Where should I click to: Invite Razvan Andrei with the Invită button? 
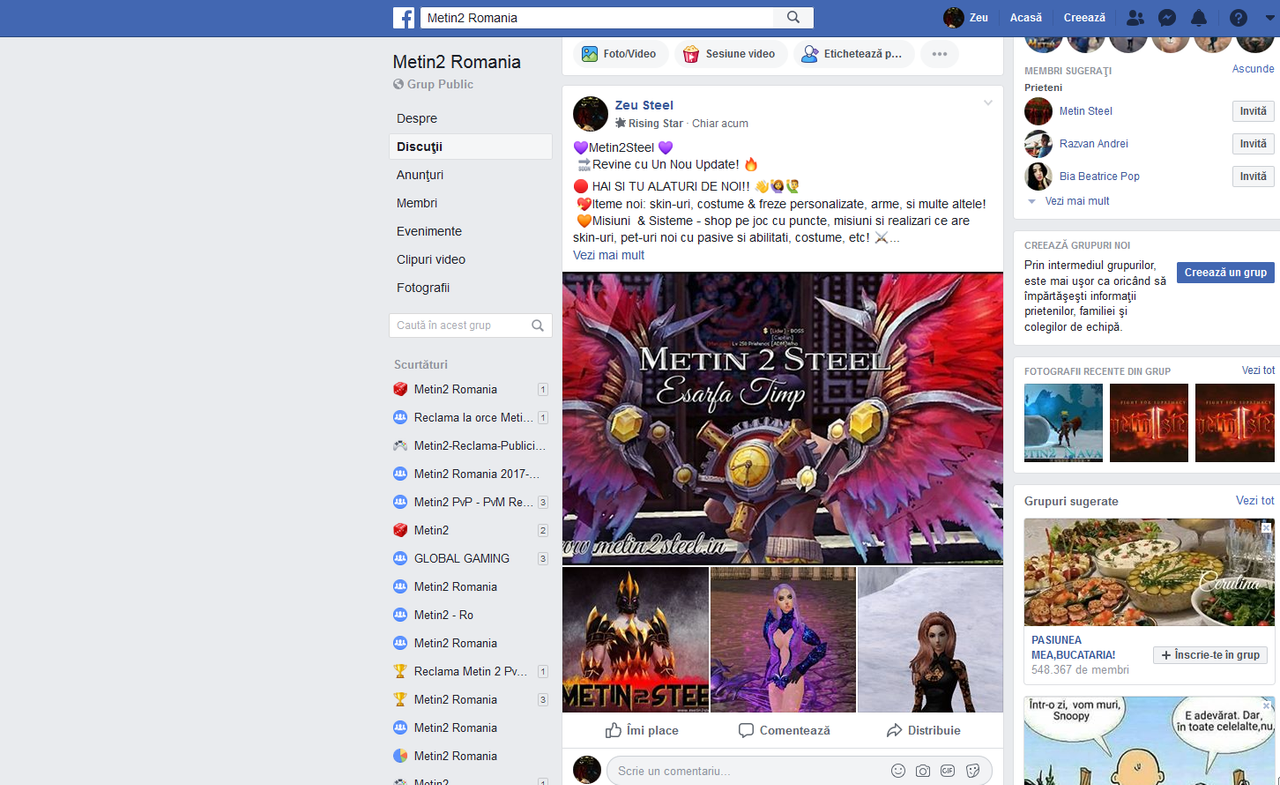(1252, 143)
